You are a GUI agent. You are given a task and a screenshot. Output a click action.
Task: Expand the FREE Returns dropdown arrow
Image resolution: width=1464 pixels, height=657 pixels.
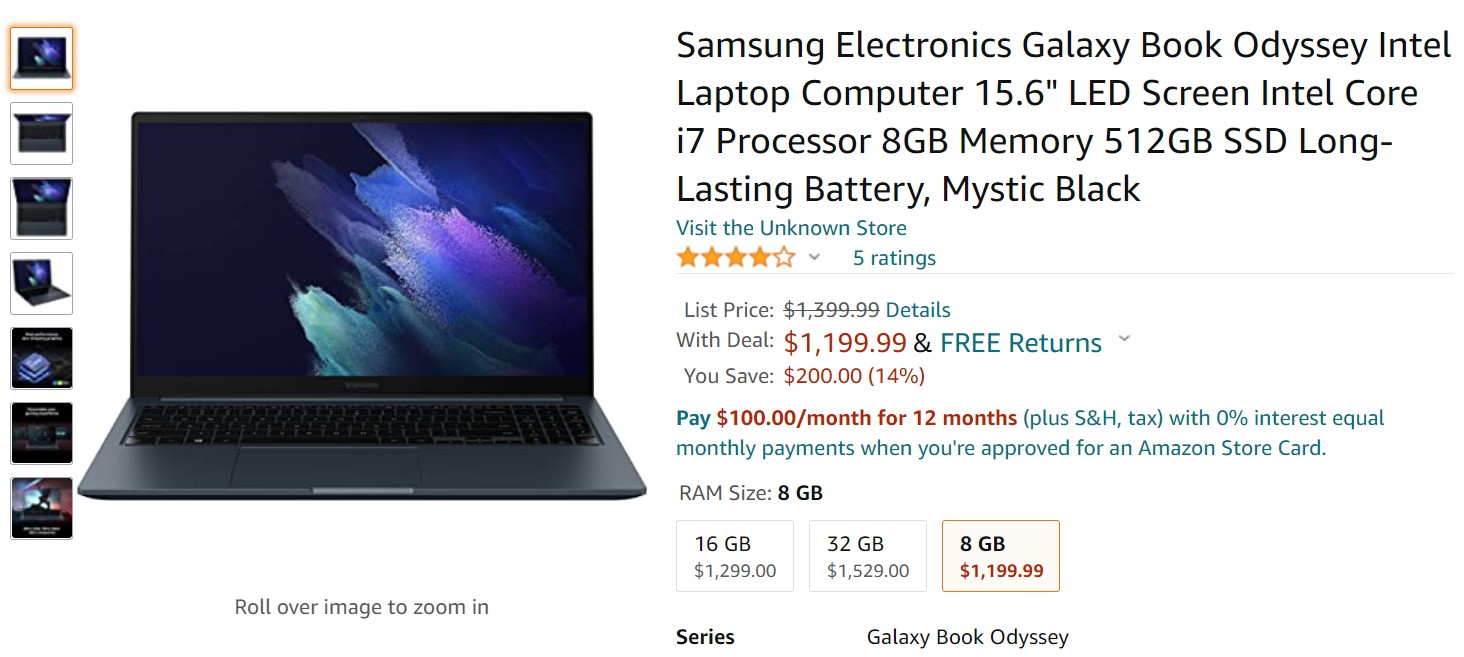coord(1124,340)
